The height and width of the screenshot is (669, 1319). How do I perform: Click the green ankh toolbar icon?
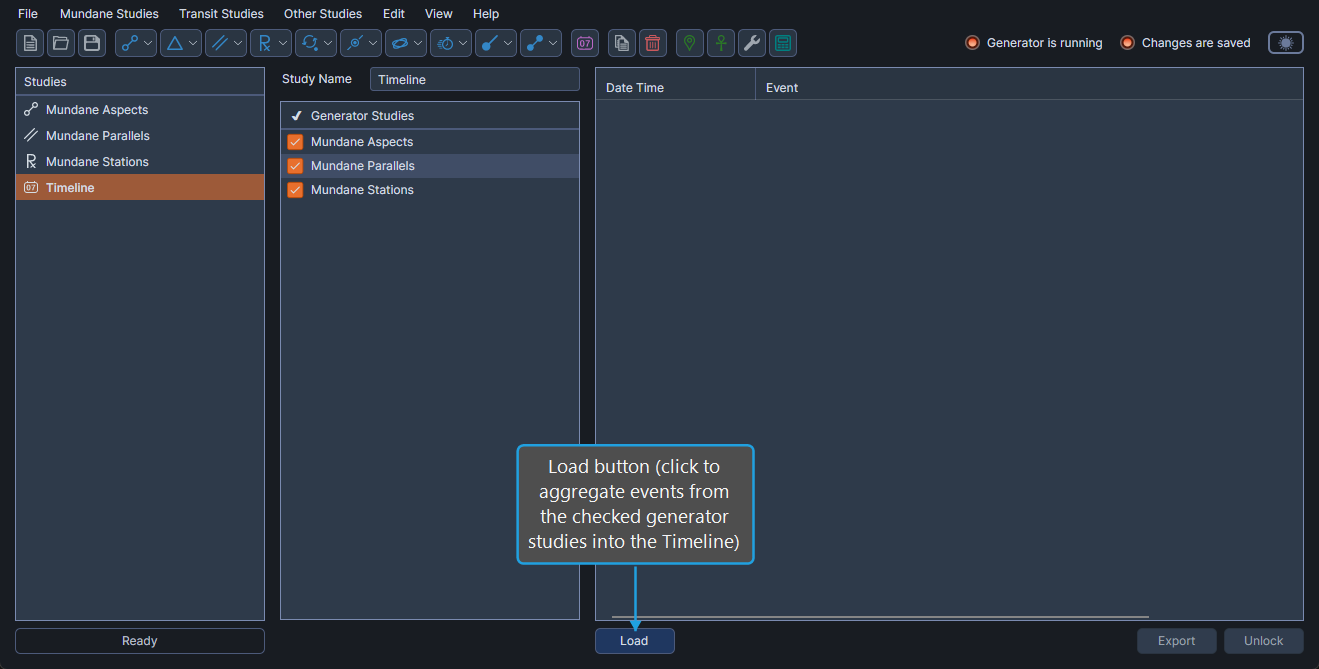(721, 43)
